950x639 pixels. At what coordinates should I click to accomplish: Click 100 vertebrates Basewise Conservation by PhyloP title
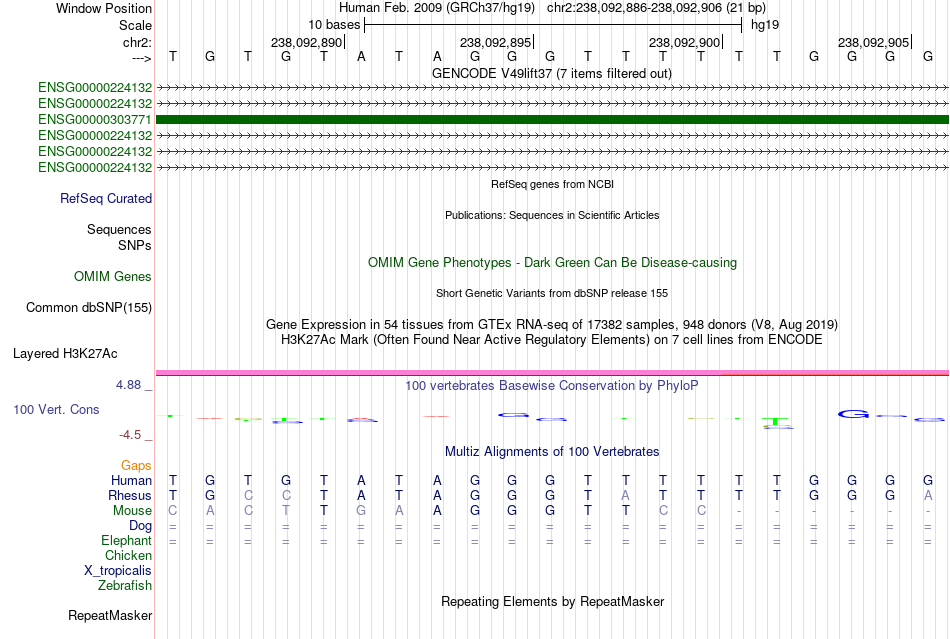(552, 386)
